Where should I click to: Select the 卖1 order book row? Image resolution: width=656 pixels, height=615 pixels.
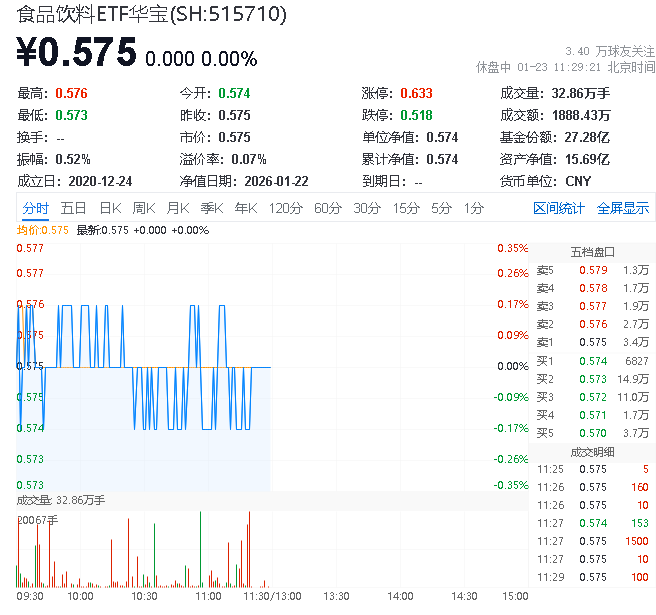pos(592,342)
